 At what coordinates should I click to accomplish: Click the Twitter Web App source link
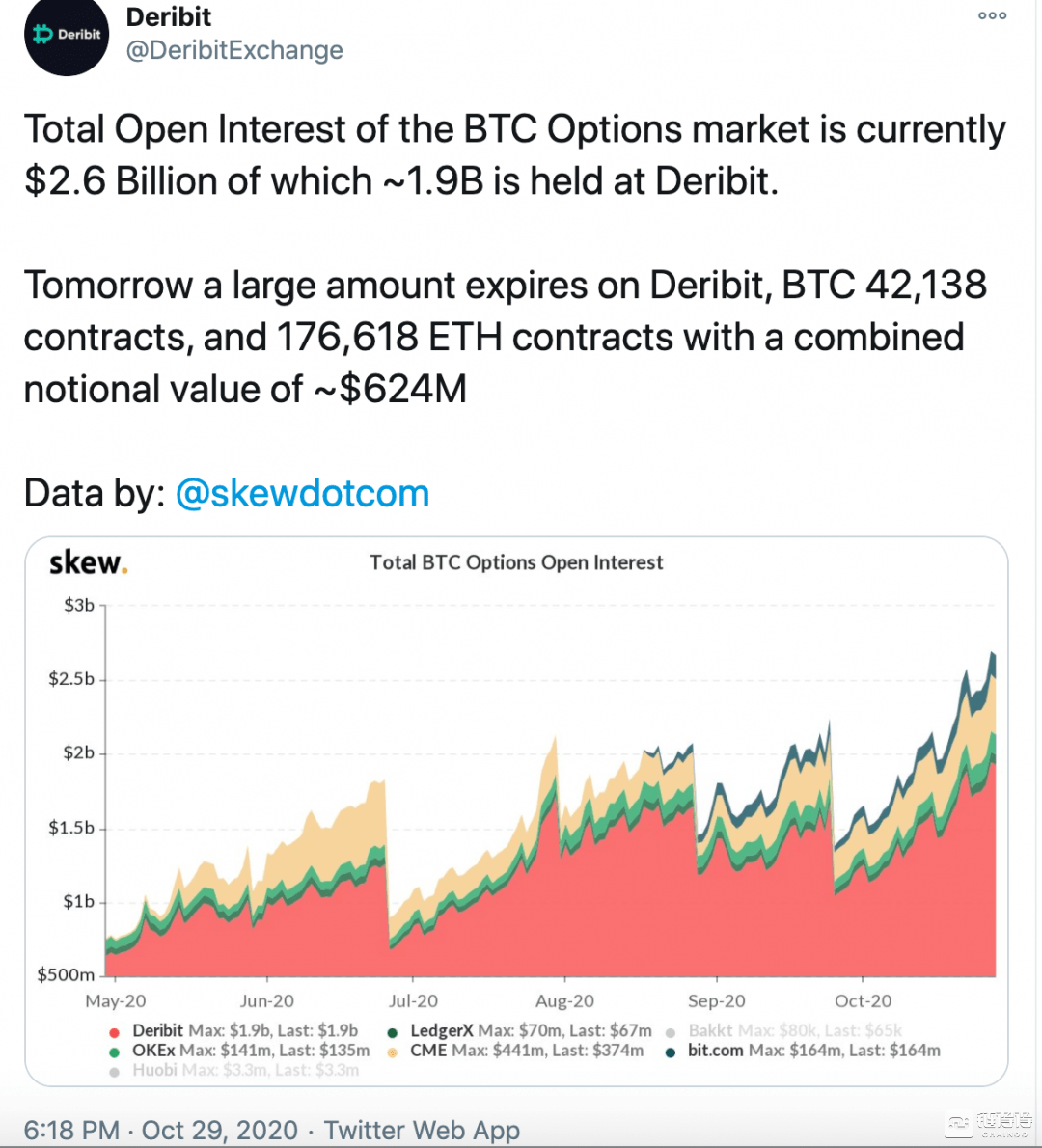(422, 1130)
